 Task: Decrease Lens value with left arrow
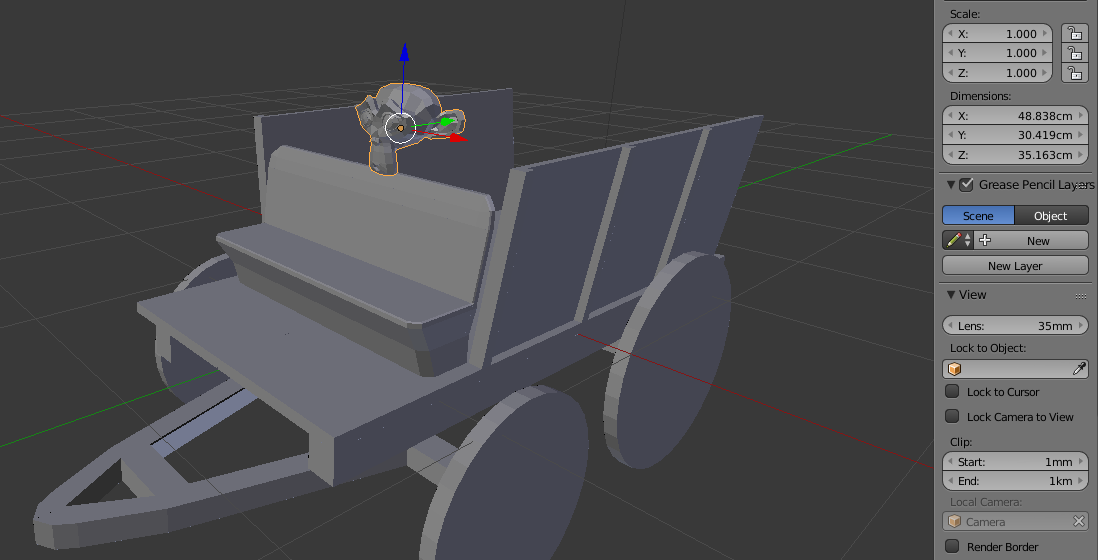(x=950, y=326)
